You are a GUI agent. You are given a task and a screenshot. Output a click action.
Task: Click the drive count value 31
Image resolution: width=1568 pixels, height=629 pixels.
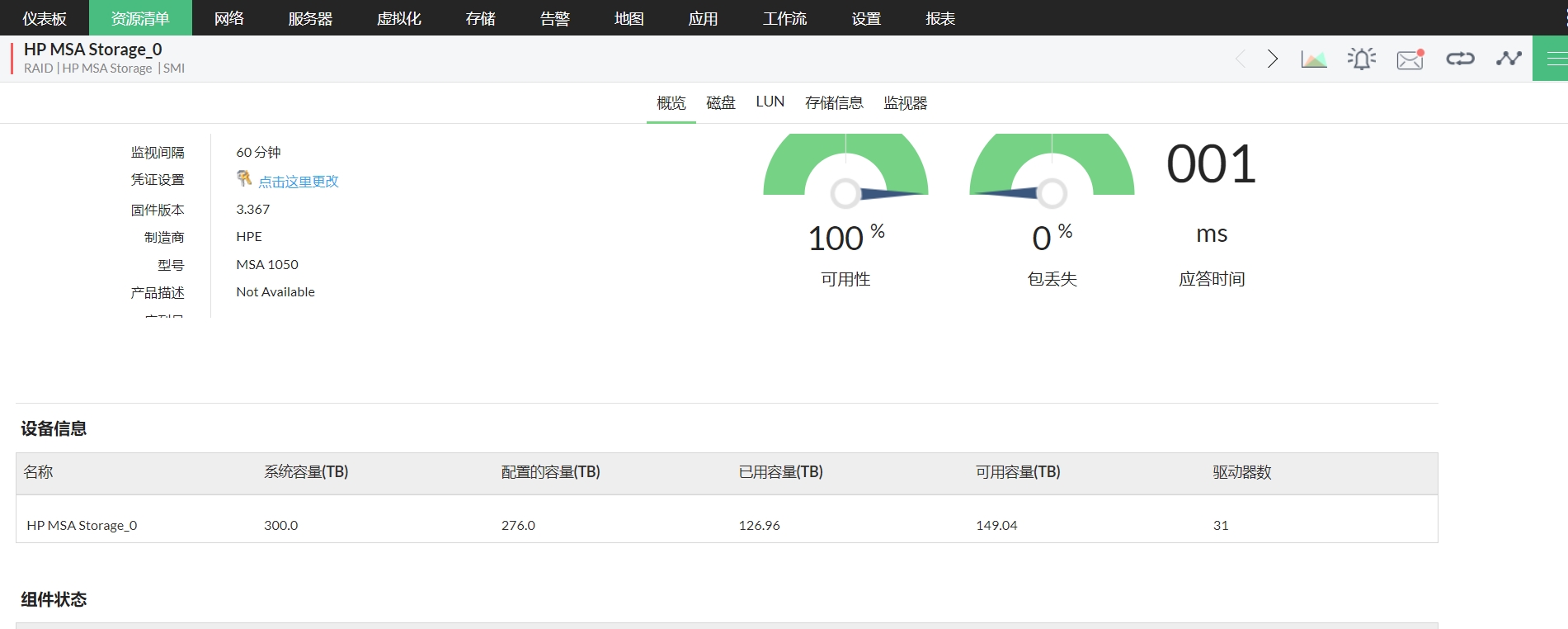(x=1221, y=525)
